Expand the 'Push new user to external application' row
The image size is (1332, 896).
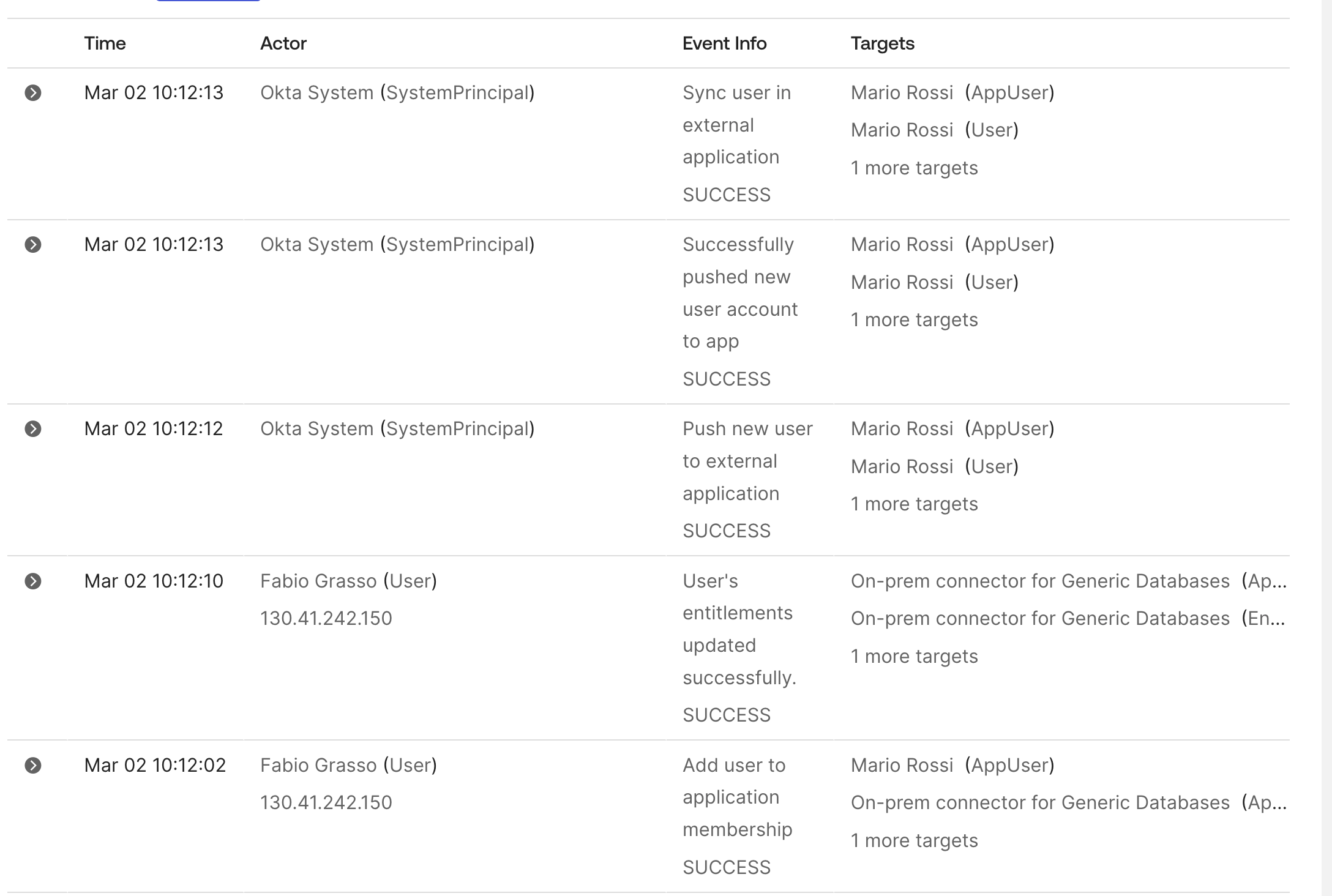click(33, 429)
